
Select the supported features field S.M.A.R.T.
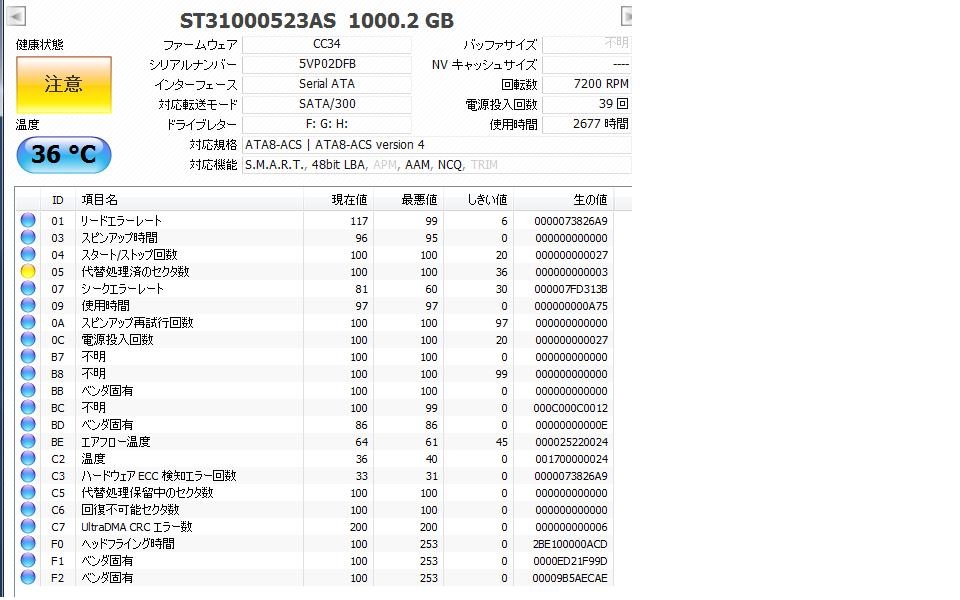[x=437, y=165]
